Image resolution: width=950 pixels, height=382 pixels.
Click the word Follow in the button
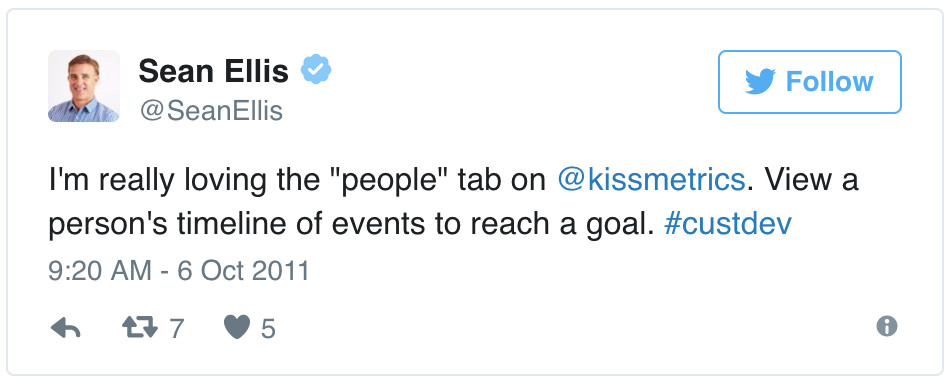point(829,82)
